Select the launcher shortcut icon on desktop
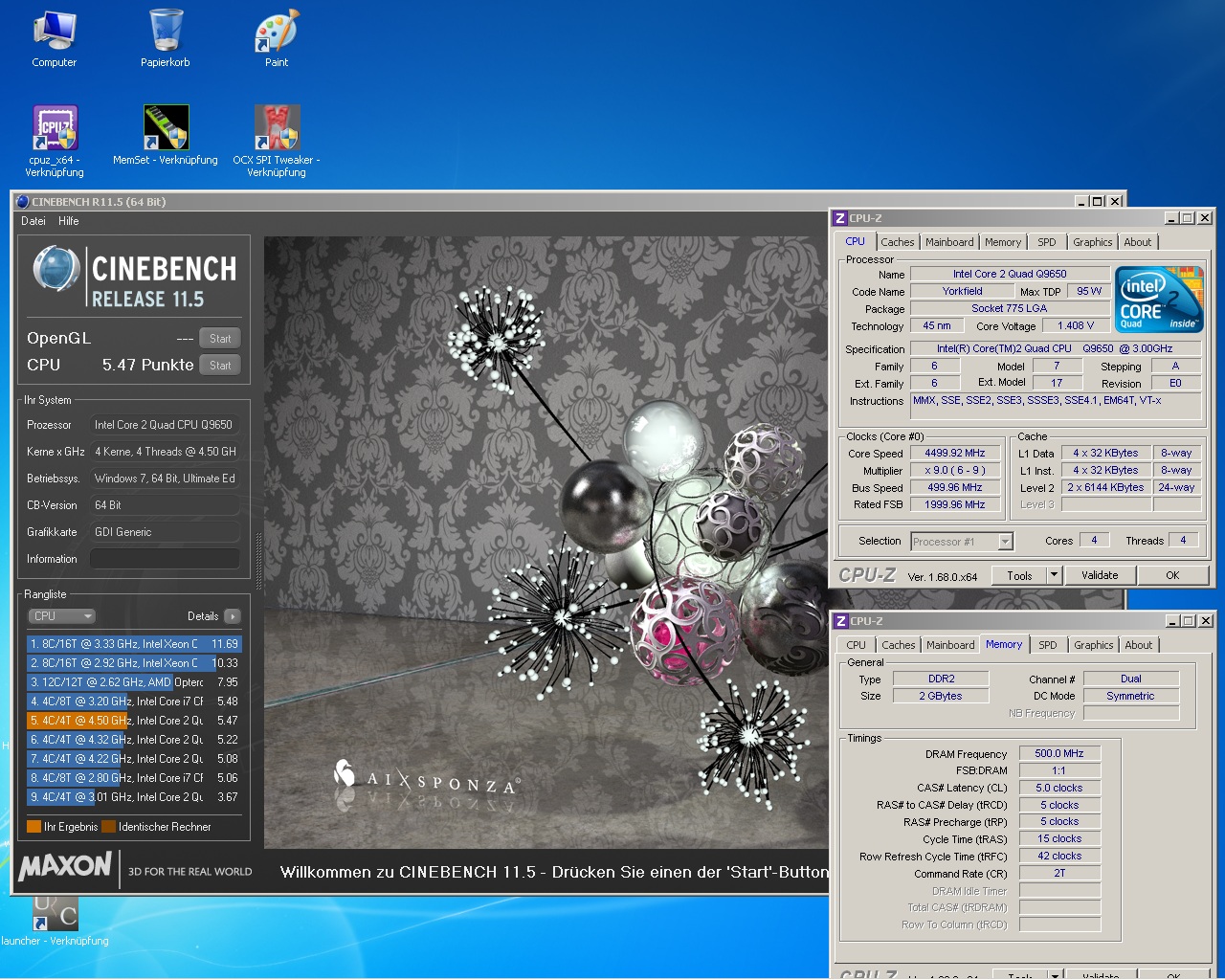 pyautogui.click(x=55, y=921)
